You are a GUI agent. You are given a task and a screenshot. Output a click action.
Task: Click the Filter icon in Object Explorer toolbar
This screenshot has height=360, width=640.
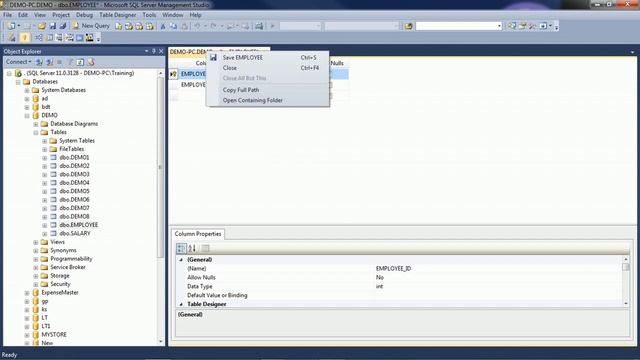click(x=70, y=62)
